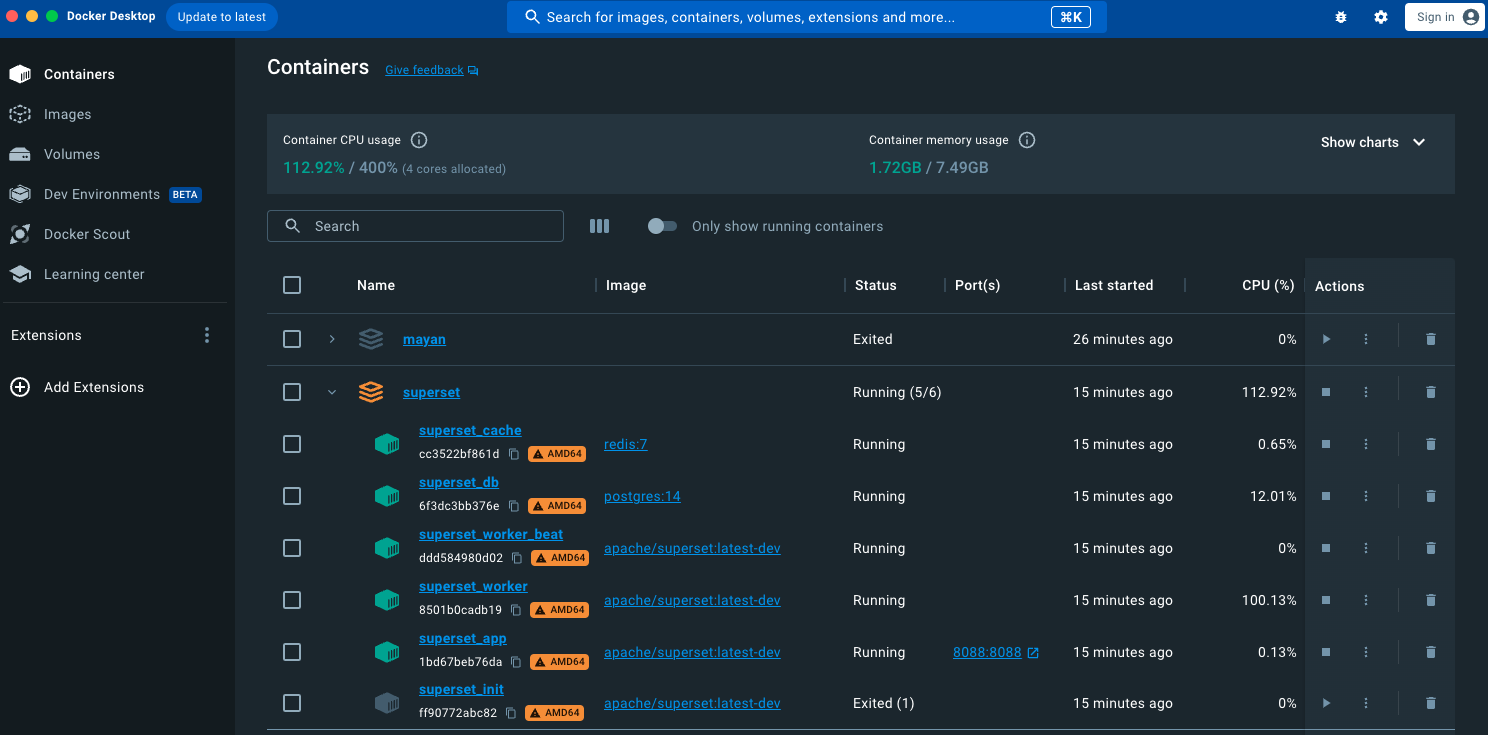Expand the mayan container group
This screenshot has height=735, width=1488.
point(332,339)
